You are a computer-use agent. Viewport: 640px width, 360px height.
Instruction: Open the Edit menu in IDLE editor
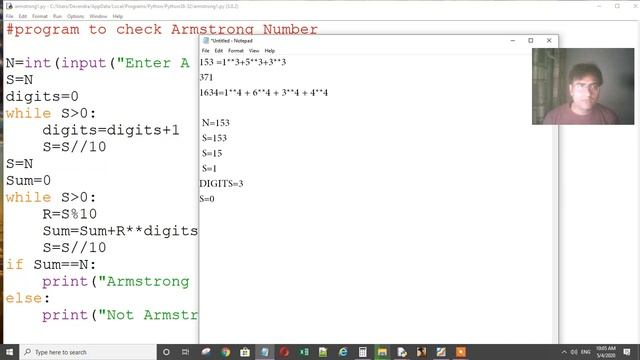pos(23,16)
